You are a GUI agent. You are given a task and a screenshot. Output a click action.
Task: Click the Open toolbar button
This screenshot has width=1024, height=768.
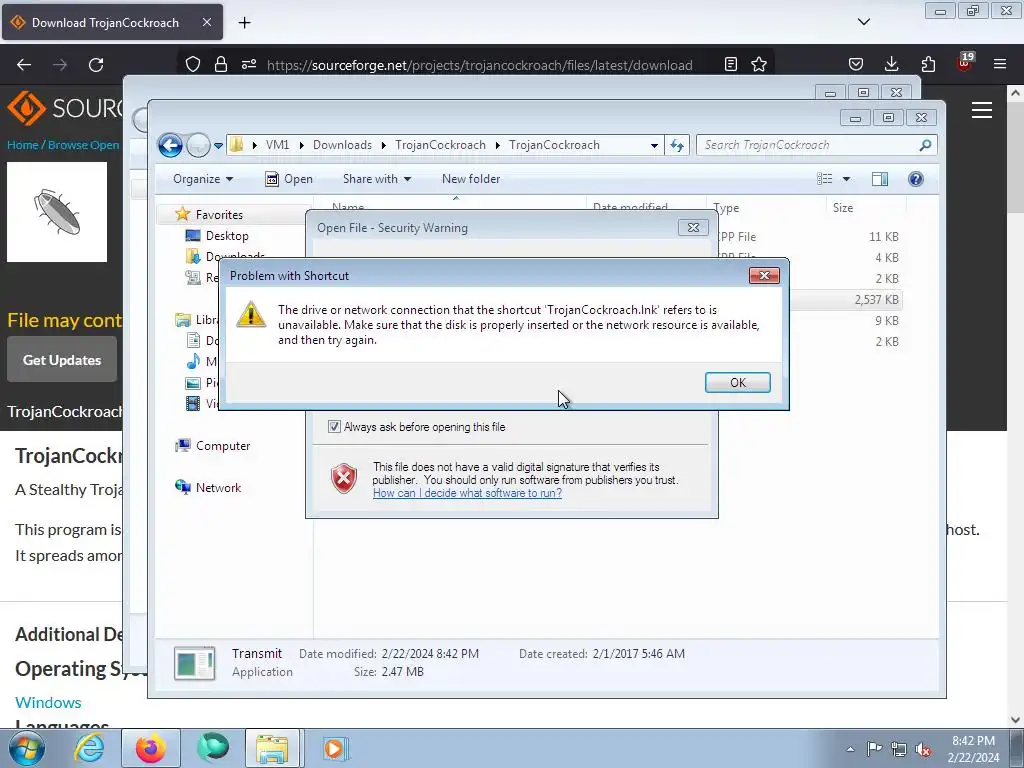(289, 179)
